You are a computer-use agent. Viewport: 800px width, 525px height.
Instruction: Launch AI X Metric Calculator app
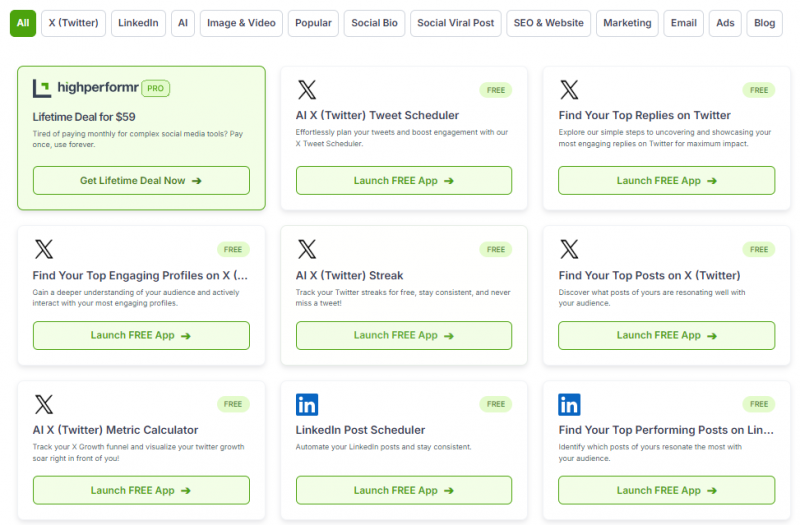pos(141,490)
